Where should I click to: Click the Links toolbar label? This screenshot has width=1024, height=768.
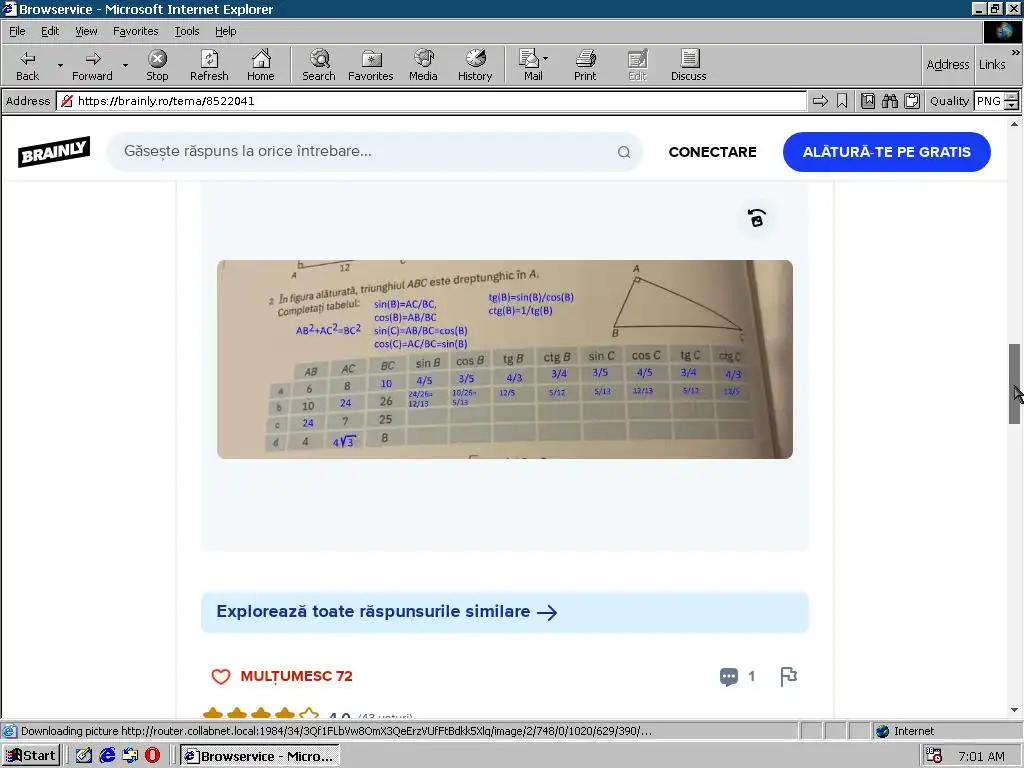tap(991, 64)
